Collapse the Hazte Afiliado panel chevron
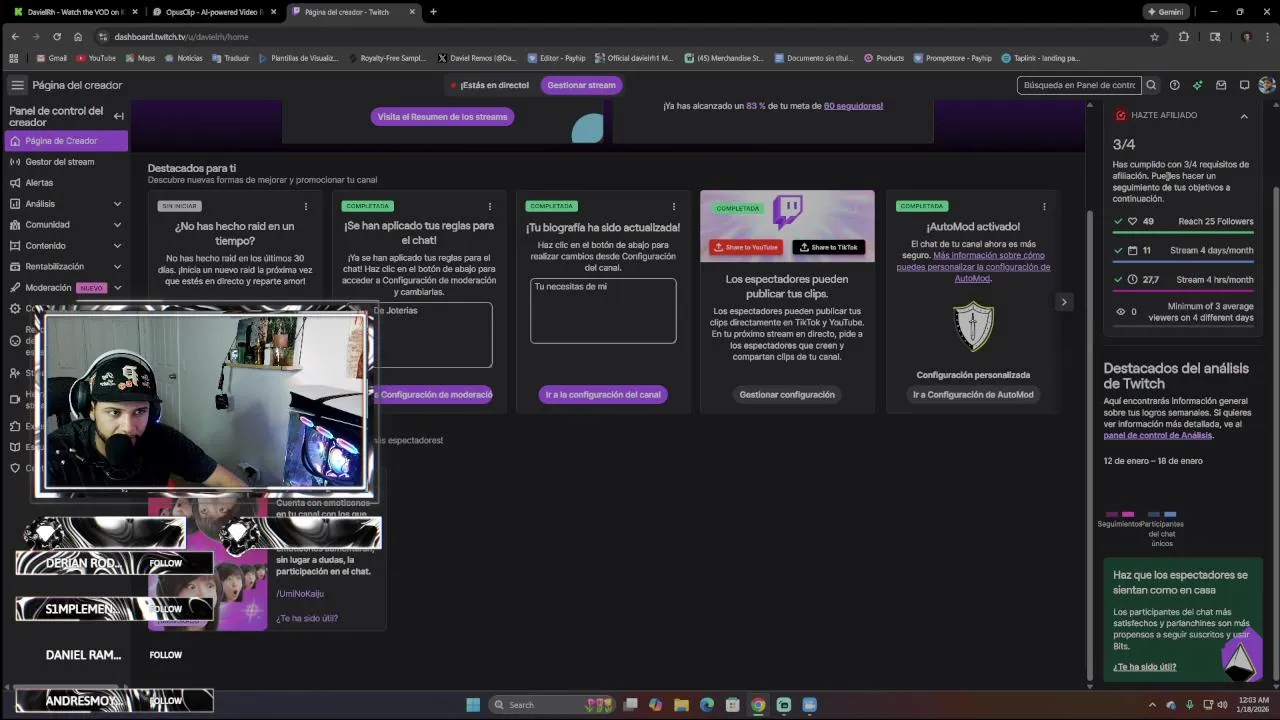The image size is (1280, 720). [1244, 116]
